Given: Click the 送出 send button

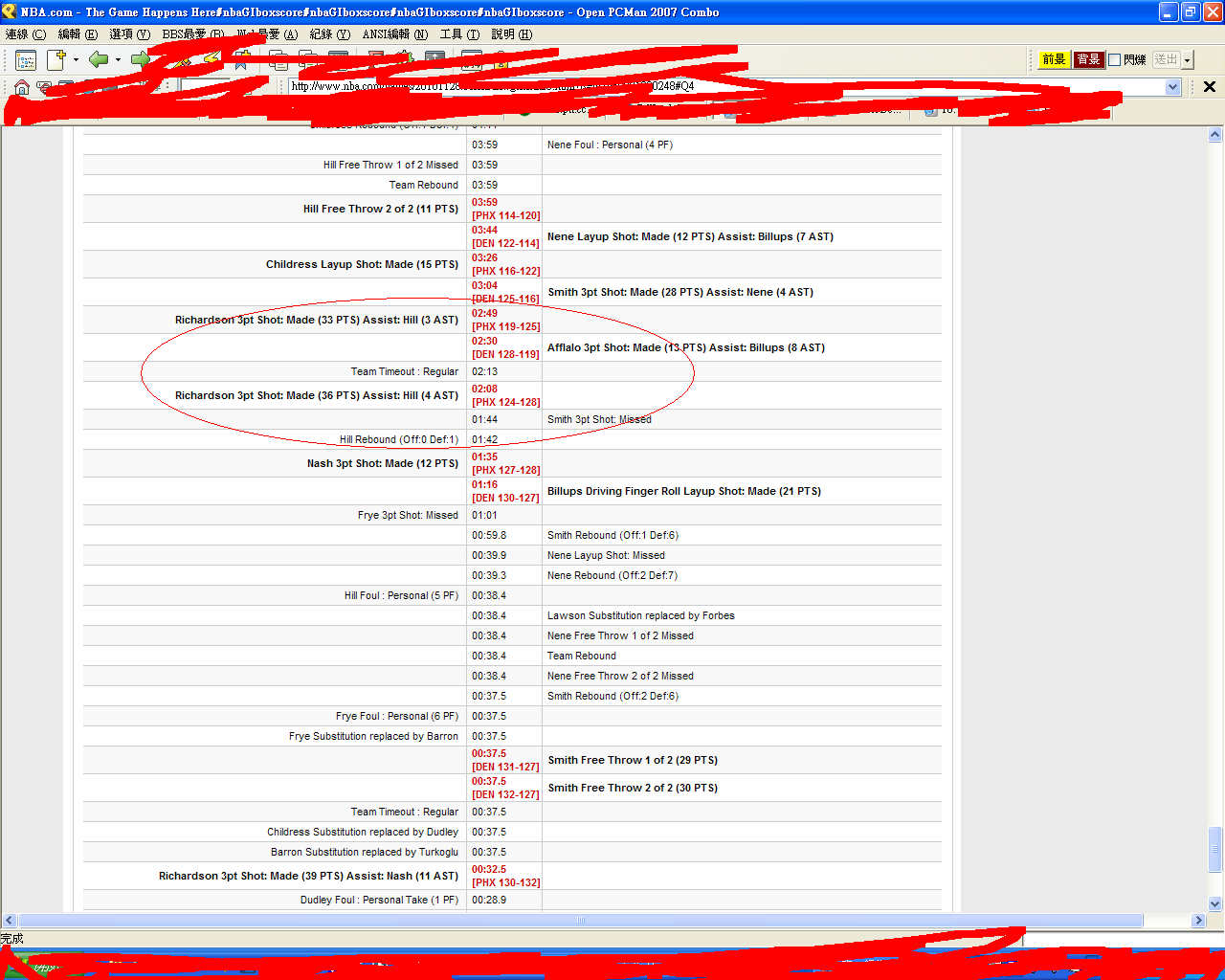Looking at the screenshot, I should pos(1166,60).
